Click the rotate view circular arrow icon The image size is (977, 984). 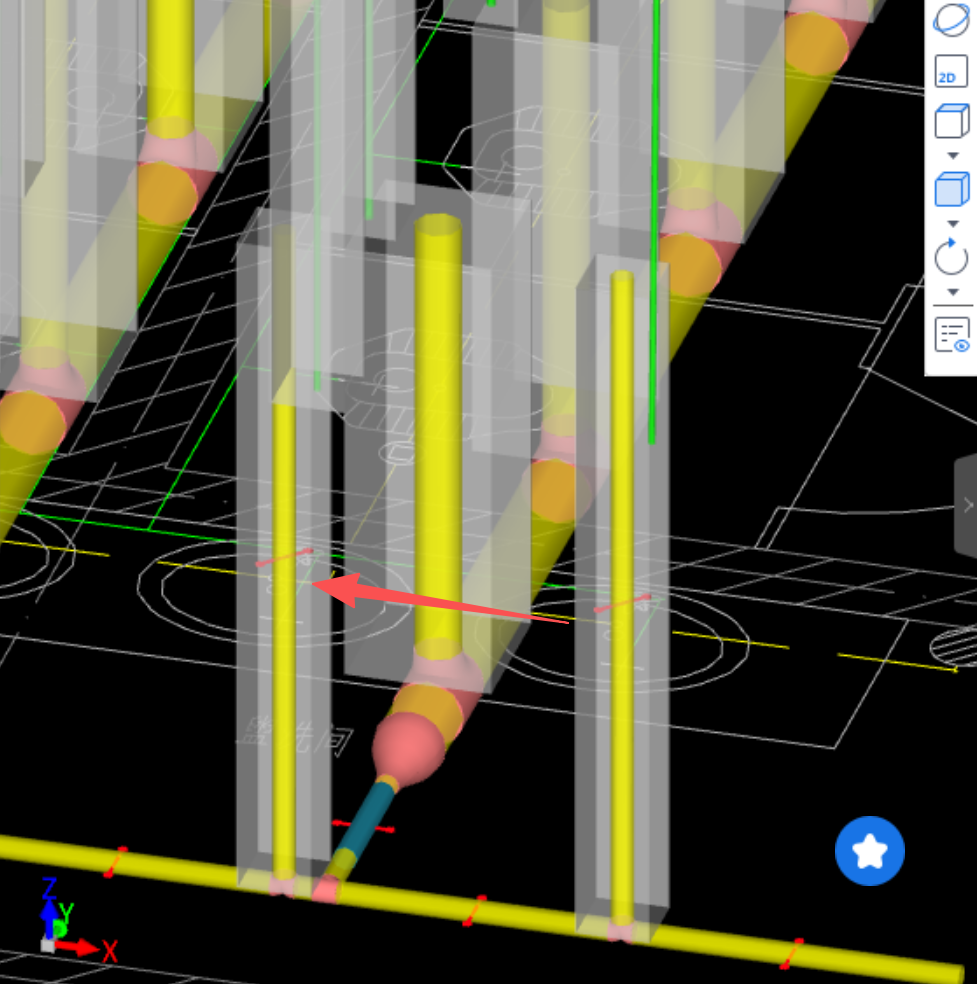(x=951, y=257)
